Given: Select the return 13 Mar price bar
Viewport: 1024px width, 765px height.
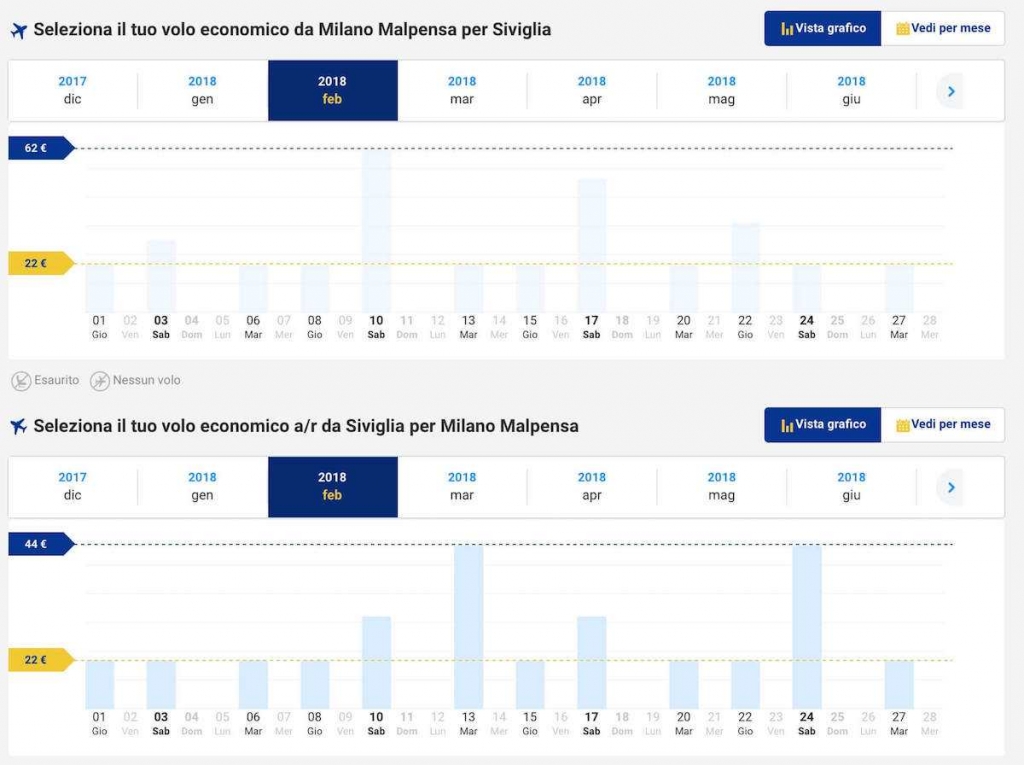Looking at the screenshot, I should coord(468,626).
